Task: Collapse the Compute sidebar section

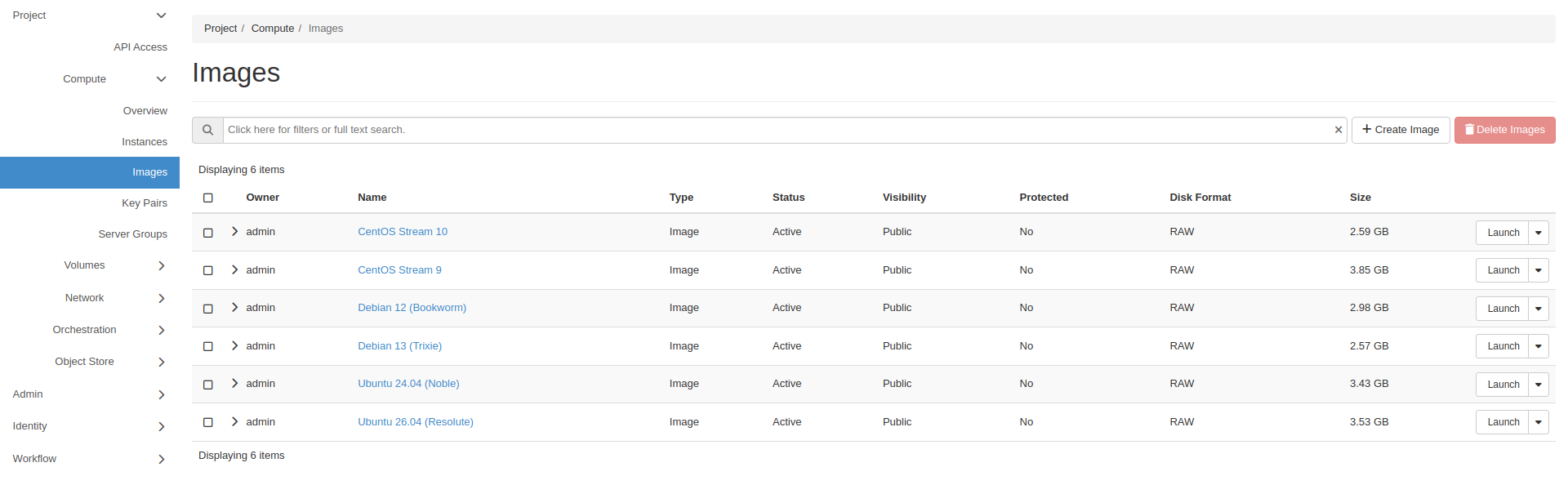Action: click(90, 79)
